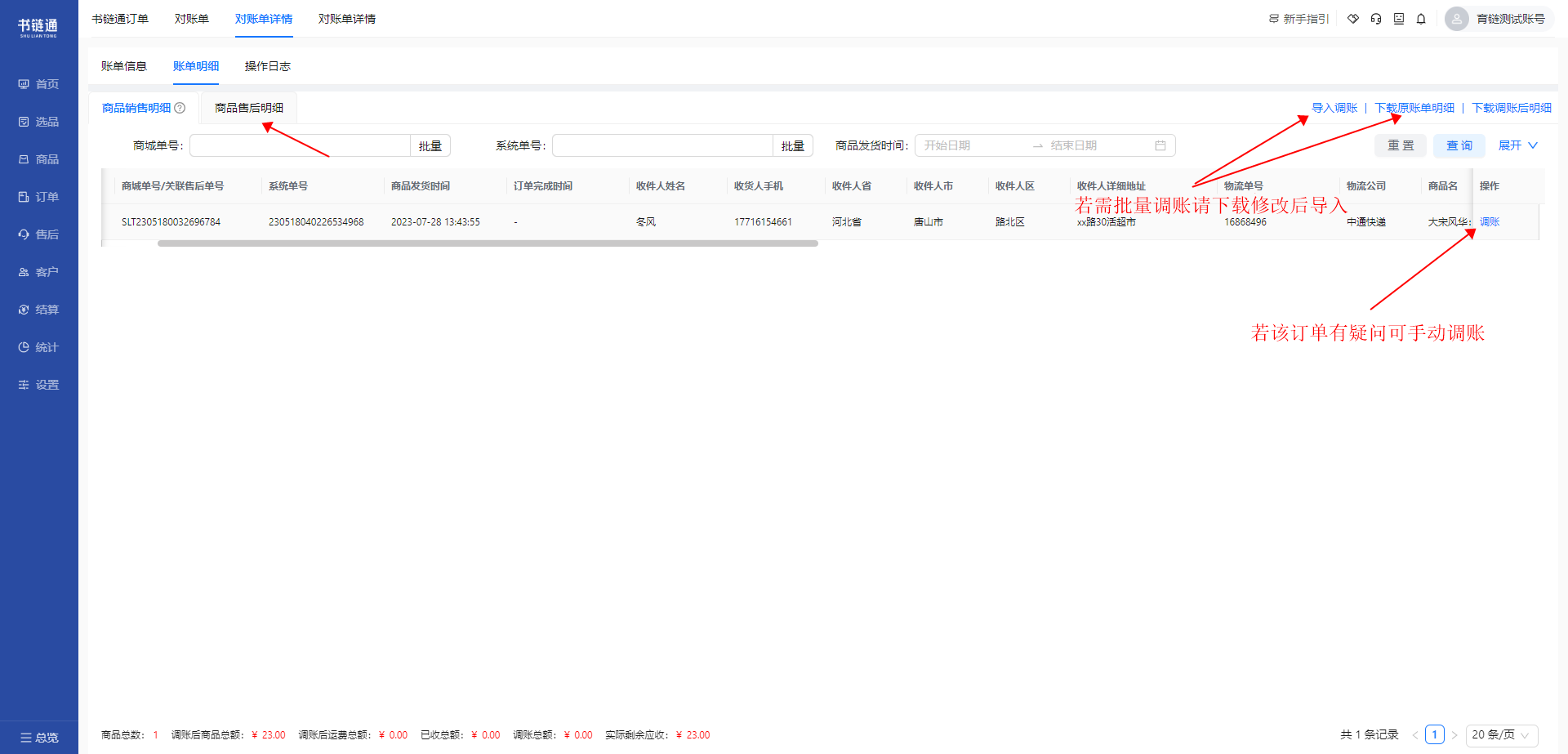Open the 商品 sidebar section
The image size is (1568, 754).
click(x=38, y=159)
